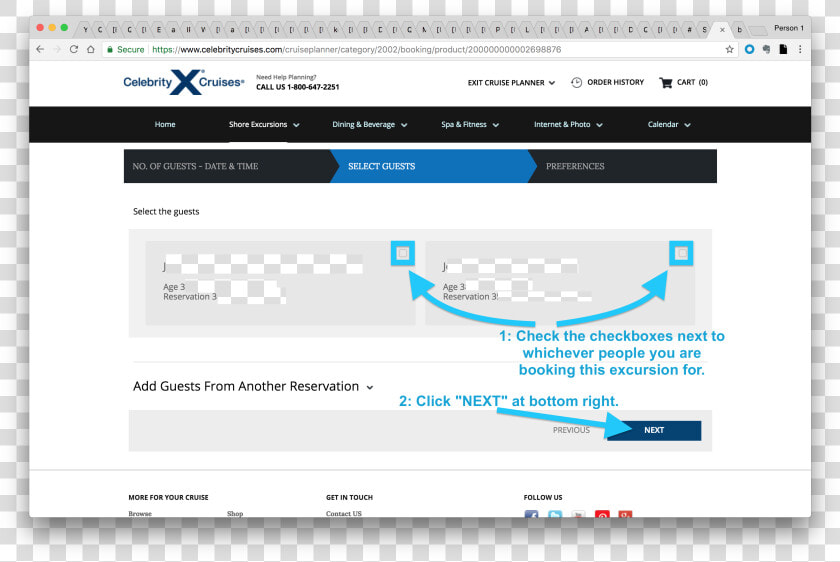Viewport: 840px width, 562px height.
Task: Click the Google Plus icon under Follow Us
Action: click(625, 514)
